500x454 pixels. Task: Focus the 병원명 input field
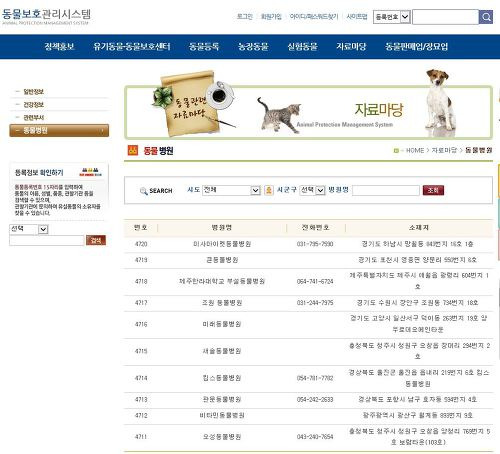click(x=386, y=190)
